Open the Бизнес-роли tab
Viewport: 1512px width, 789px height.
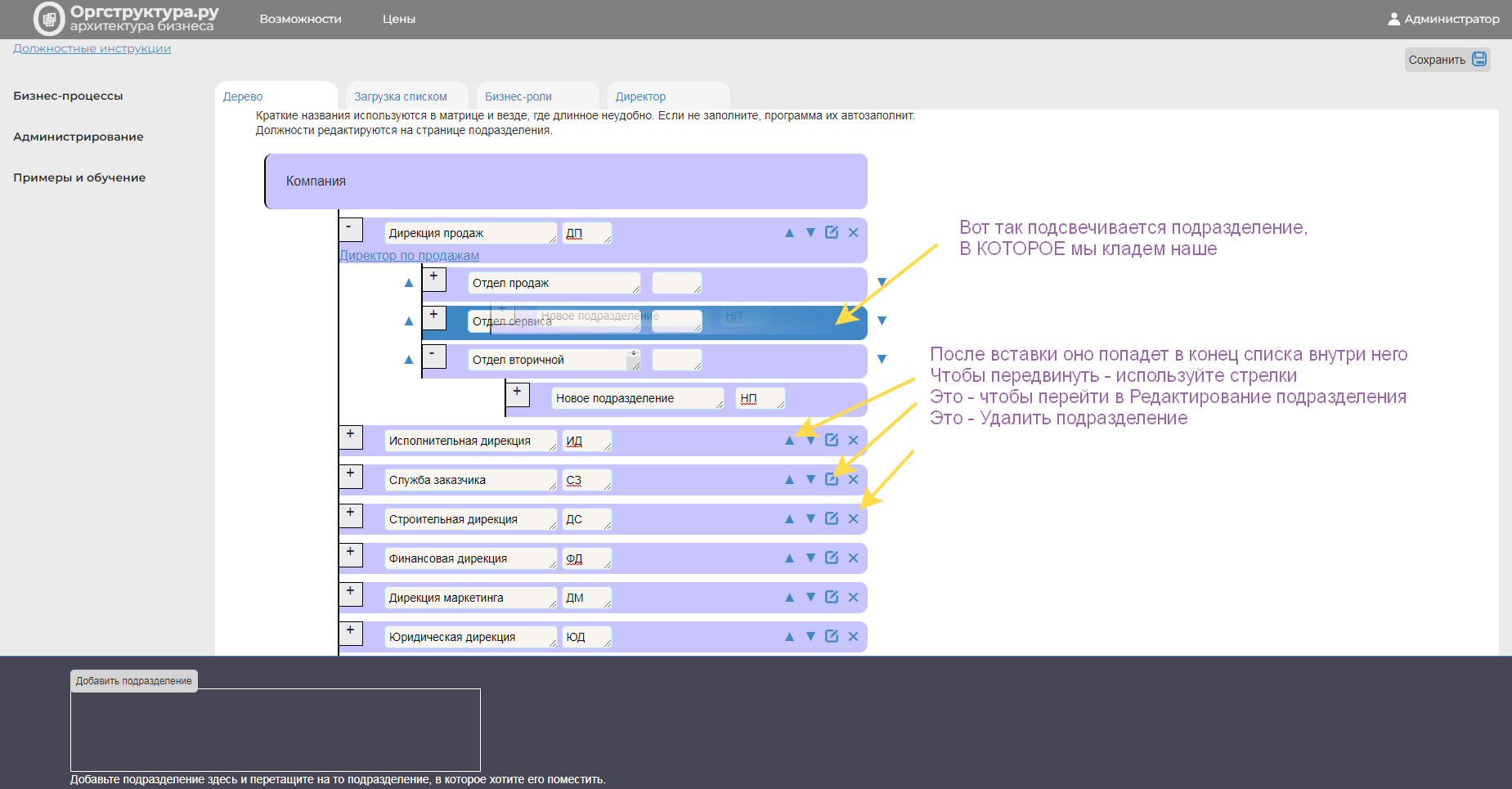pos(518,96)
